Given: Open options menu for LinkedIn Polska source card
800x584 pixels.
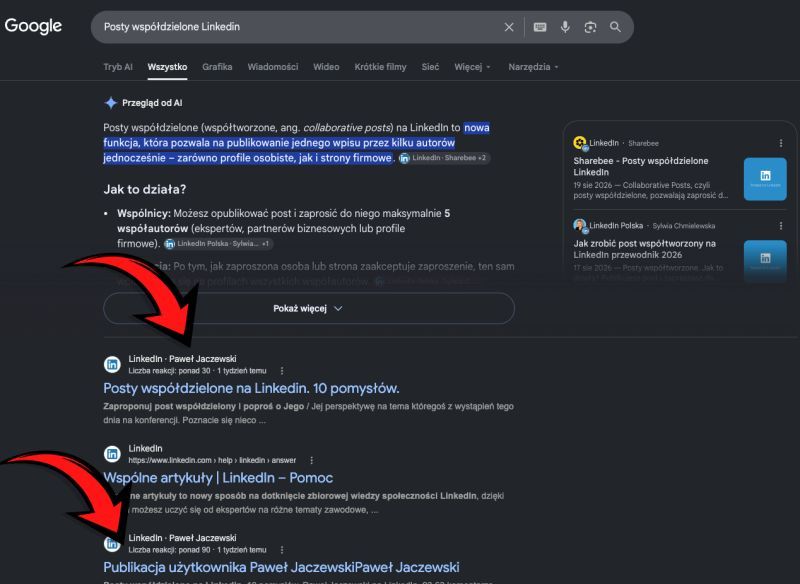Looking at the screenshot, I should click(781, 225).
